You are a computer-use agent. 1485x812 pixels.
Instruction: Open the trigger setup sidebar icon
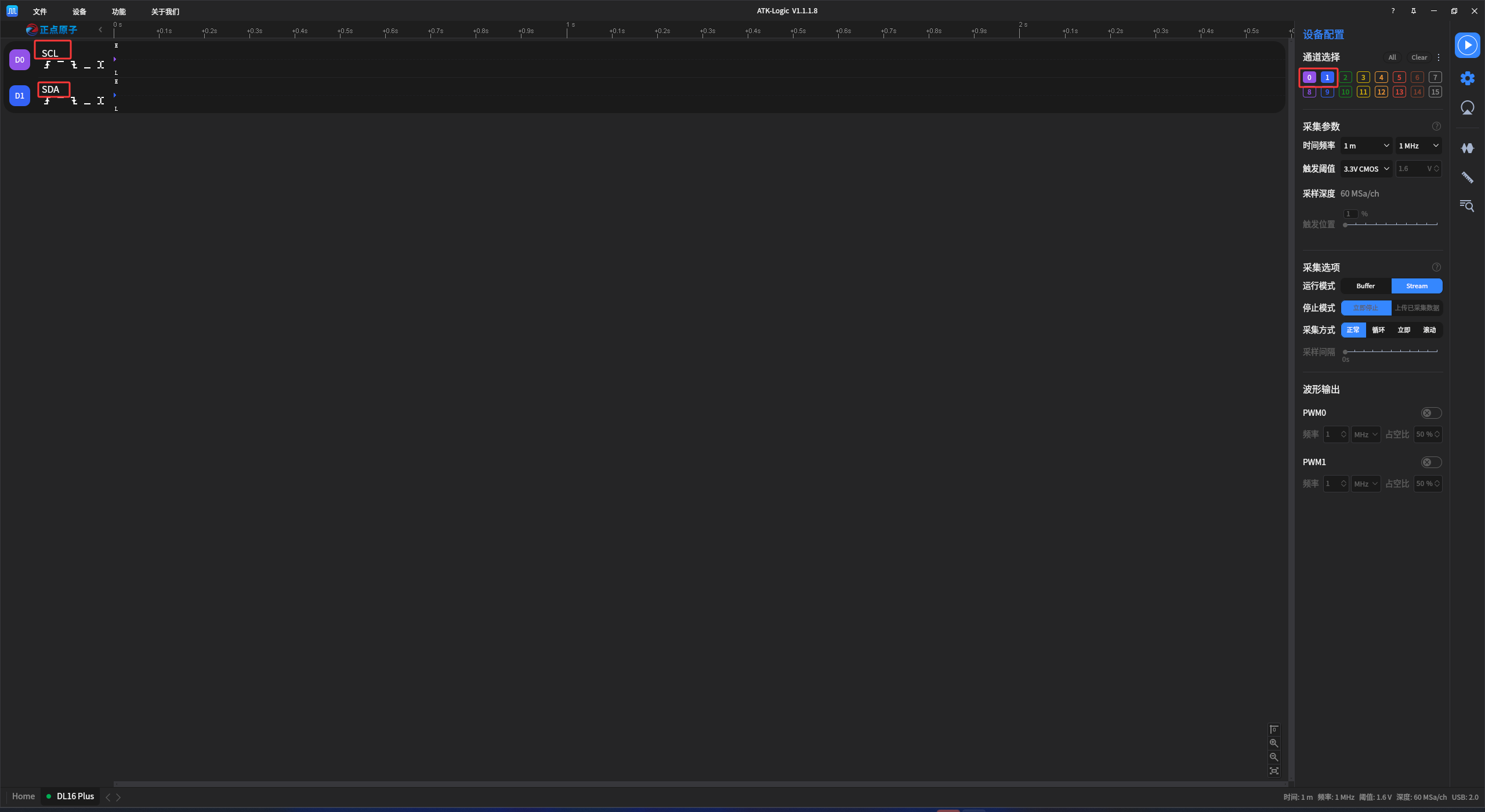coord(1467,108)
